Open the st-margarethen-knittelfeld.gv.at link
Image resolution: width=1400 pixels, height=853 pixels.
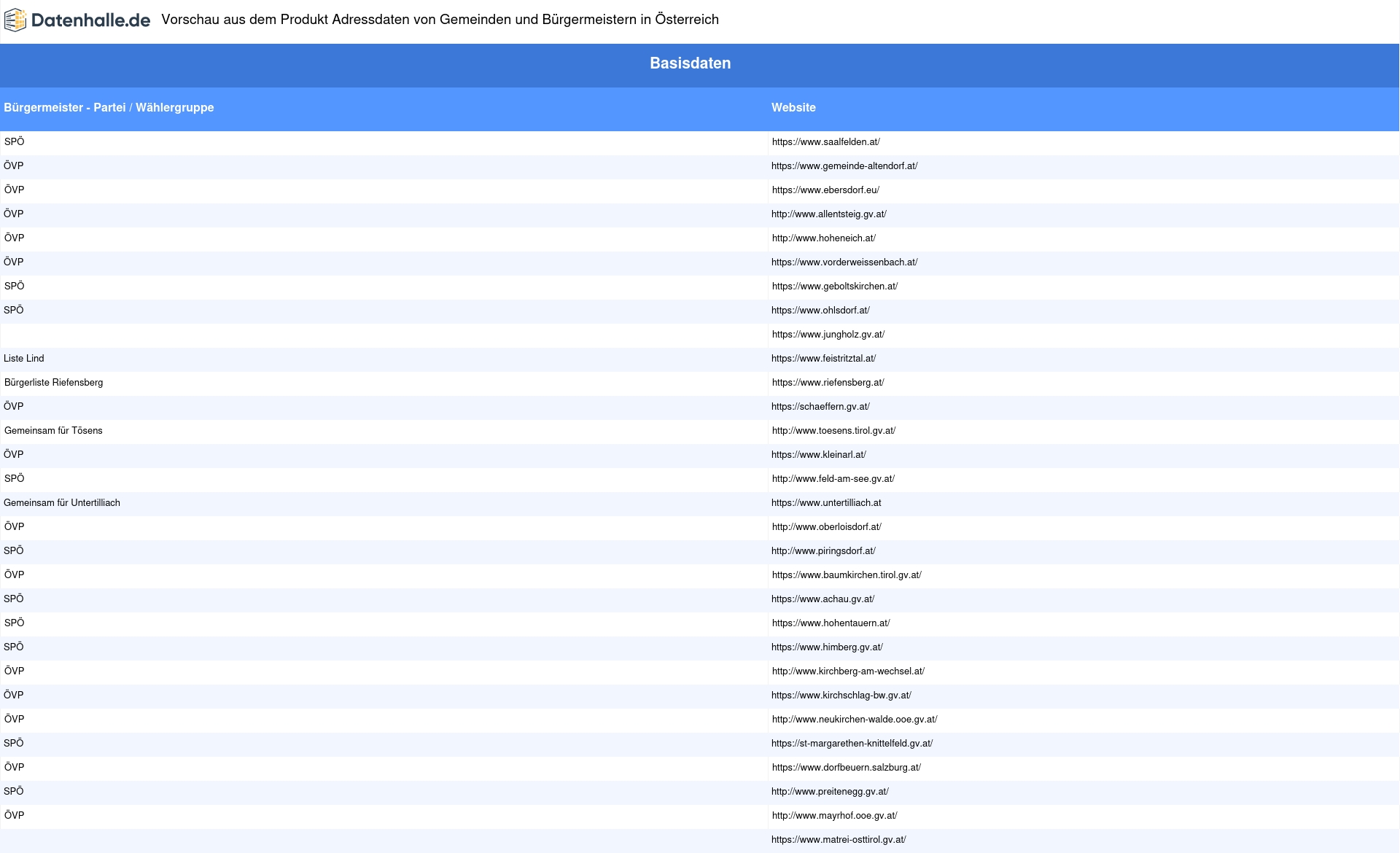(x=852, y=744)
